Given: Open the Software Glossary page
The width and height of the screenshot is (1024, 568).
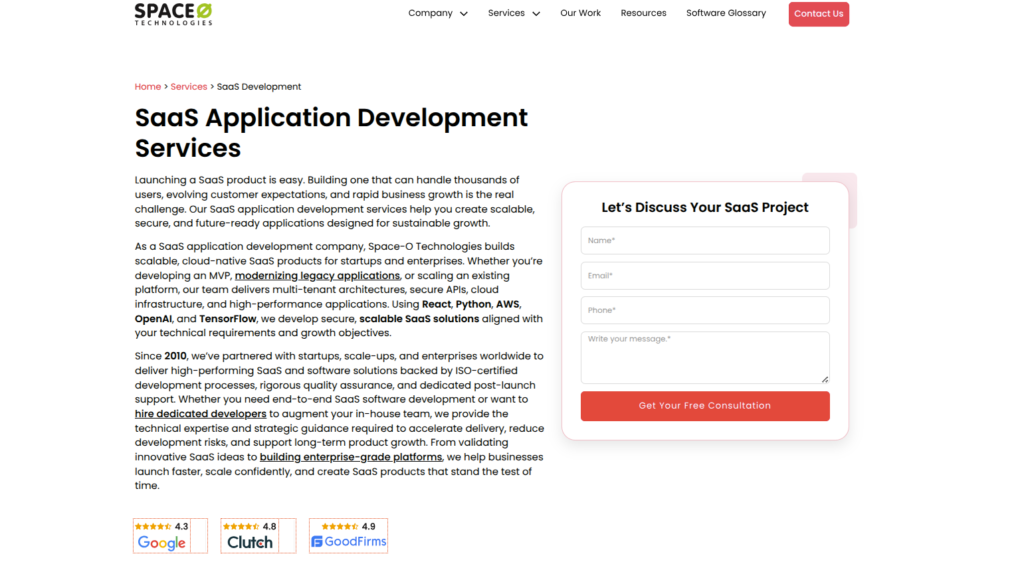Looking at the screenshot, I should [x=726, y=13].
